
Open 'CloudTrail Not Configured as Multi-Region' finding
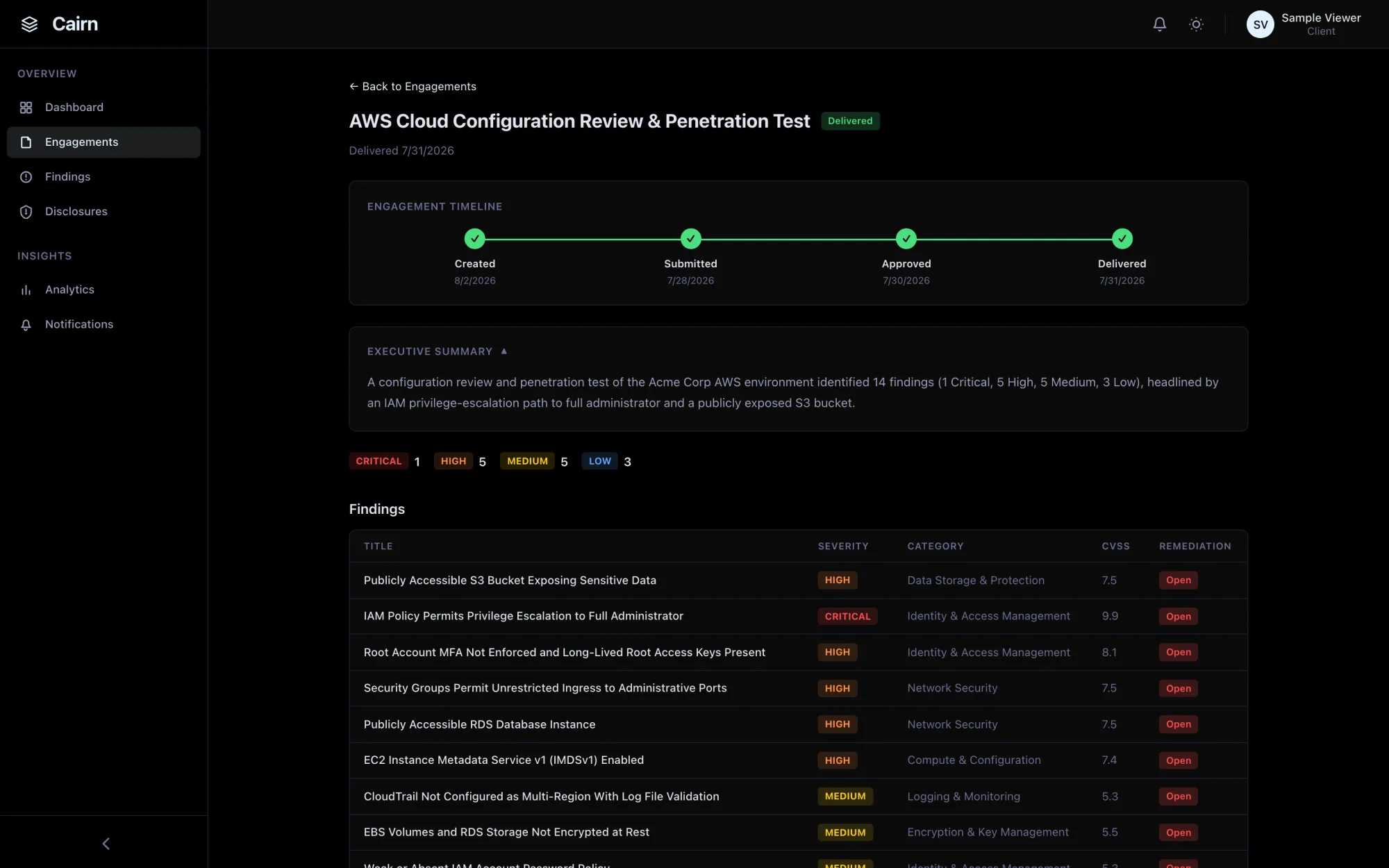(x=542, y=796)
